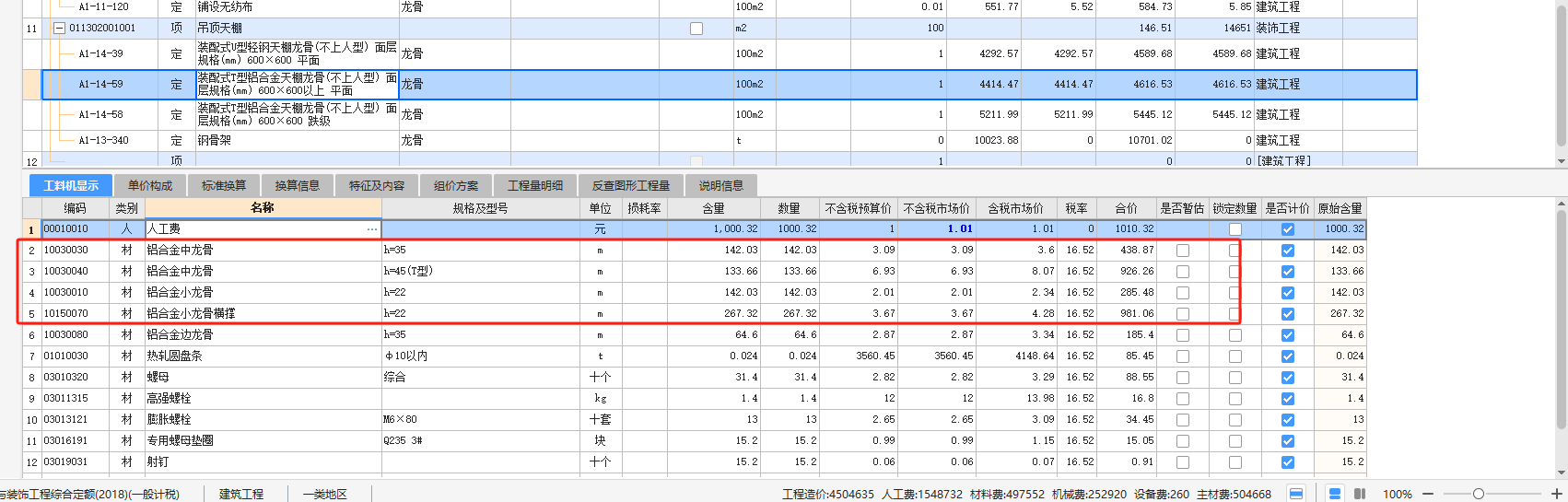
Task: Click the Q235 3# specification cell
Action: coord(480,441)
